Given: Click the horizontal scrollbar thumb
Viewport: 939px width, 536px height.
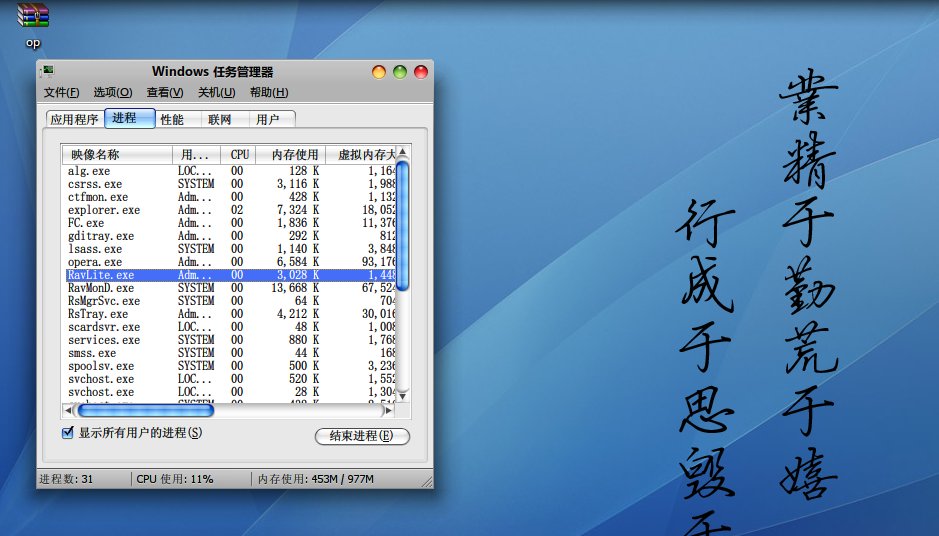Looking at the screenshot, I should 146,410.
